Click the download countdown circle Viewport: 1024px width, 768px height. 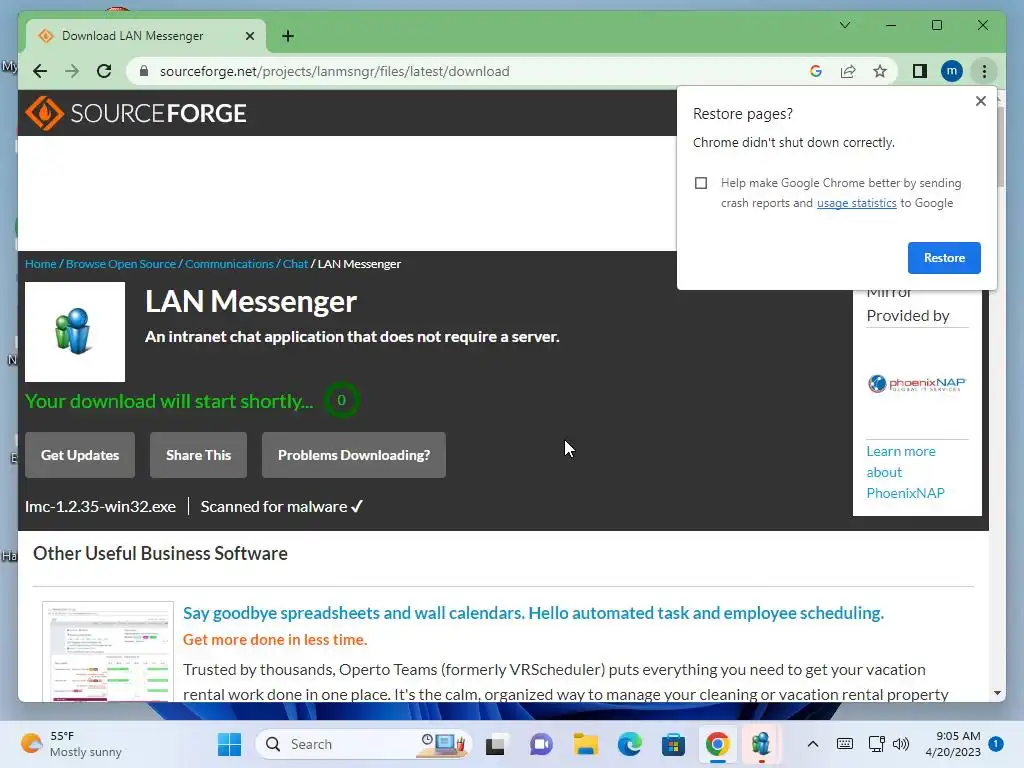(x=341, y=400)
